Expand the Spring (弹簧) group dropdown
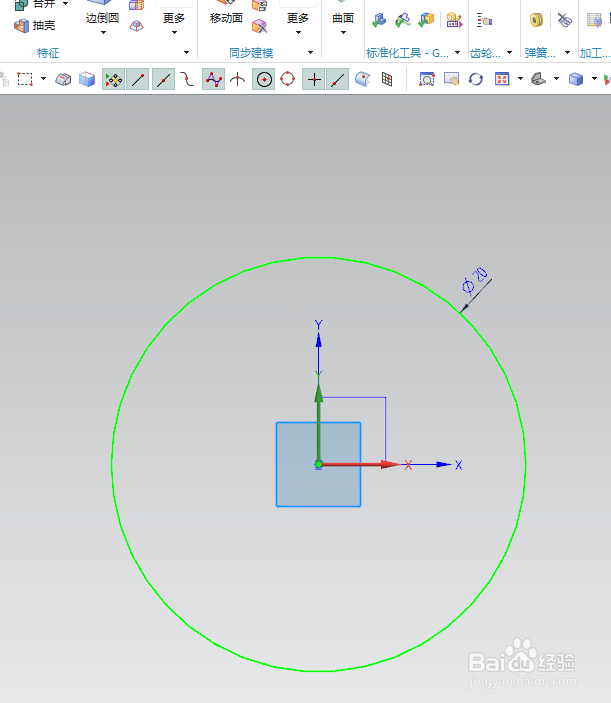 click(568, 52)
